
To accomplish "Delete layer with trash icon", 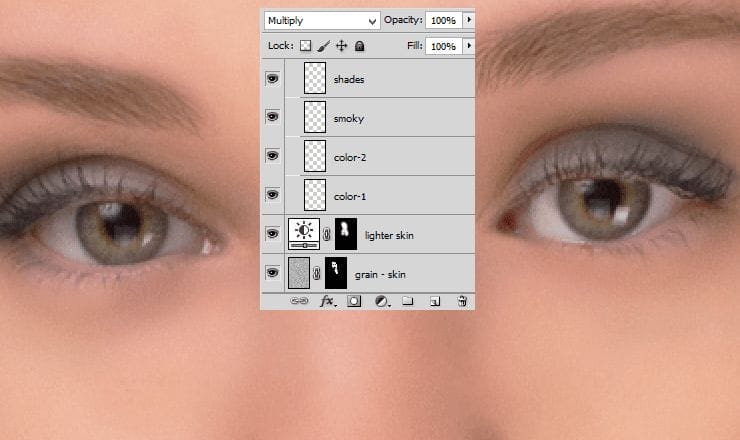I will (x=461, y=300).
